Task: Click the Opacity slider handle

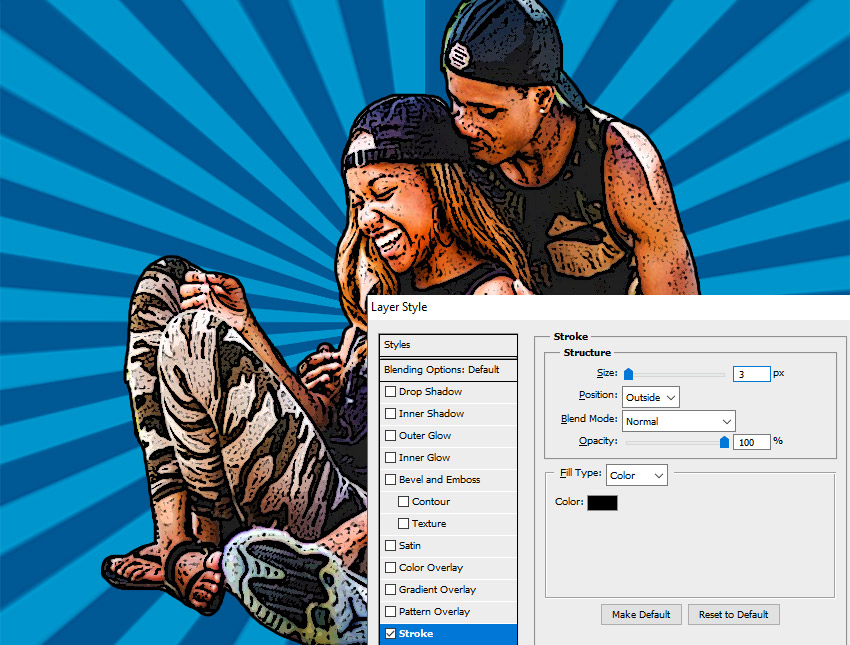Action: coord(724,442)
